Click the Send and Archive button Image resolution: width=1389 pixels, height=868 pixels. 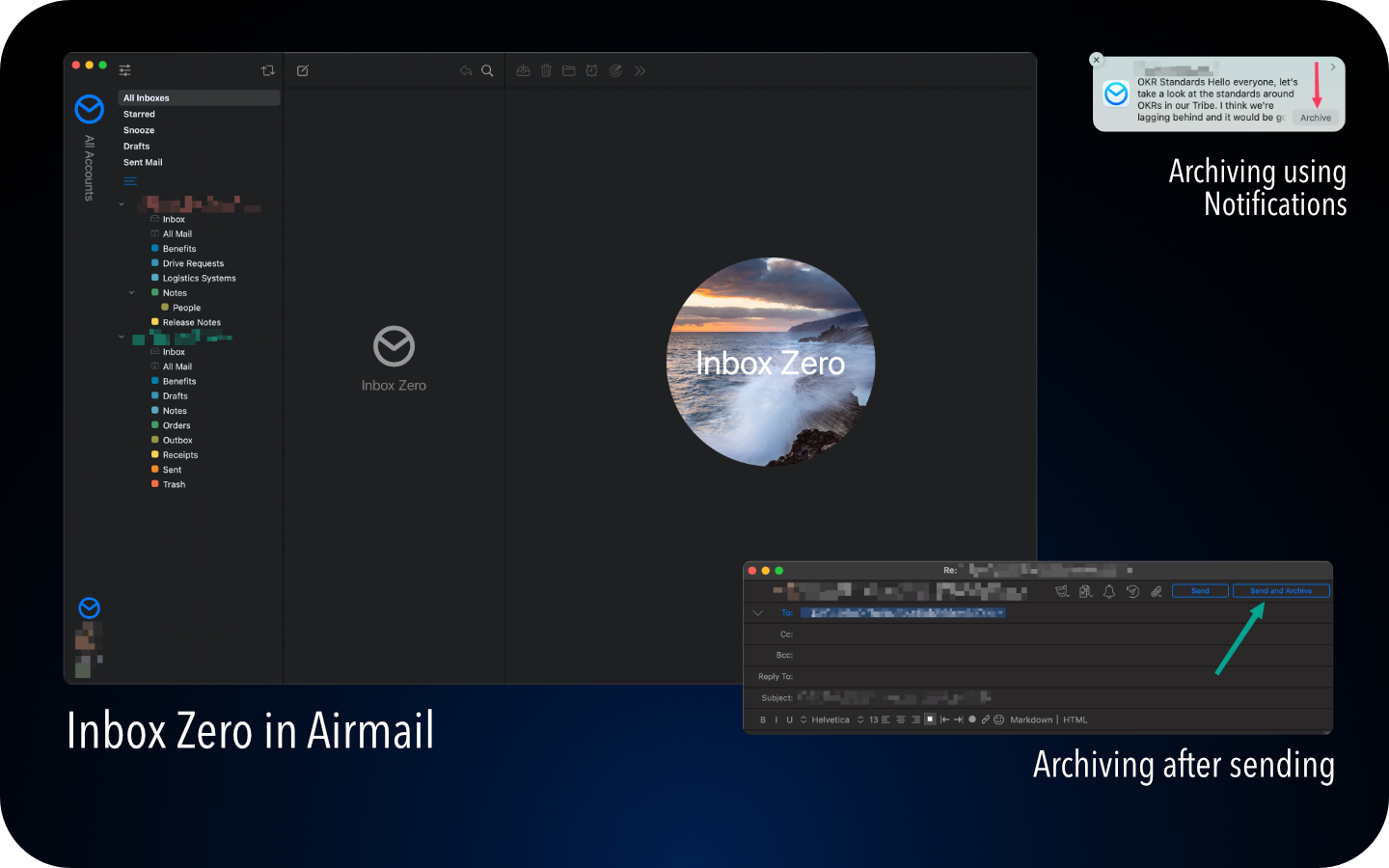[x=1281, y=591]
